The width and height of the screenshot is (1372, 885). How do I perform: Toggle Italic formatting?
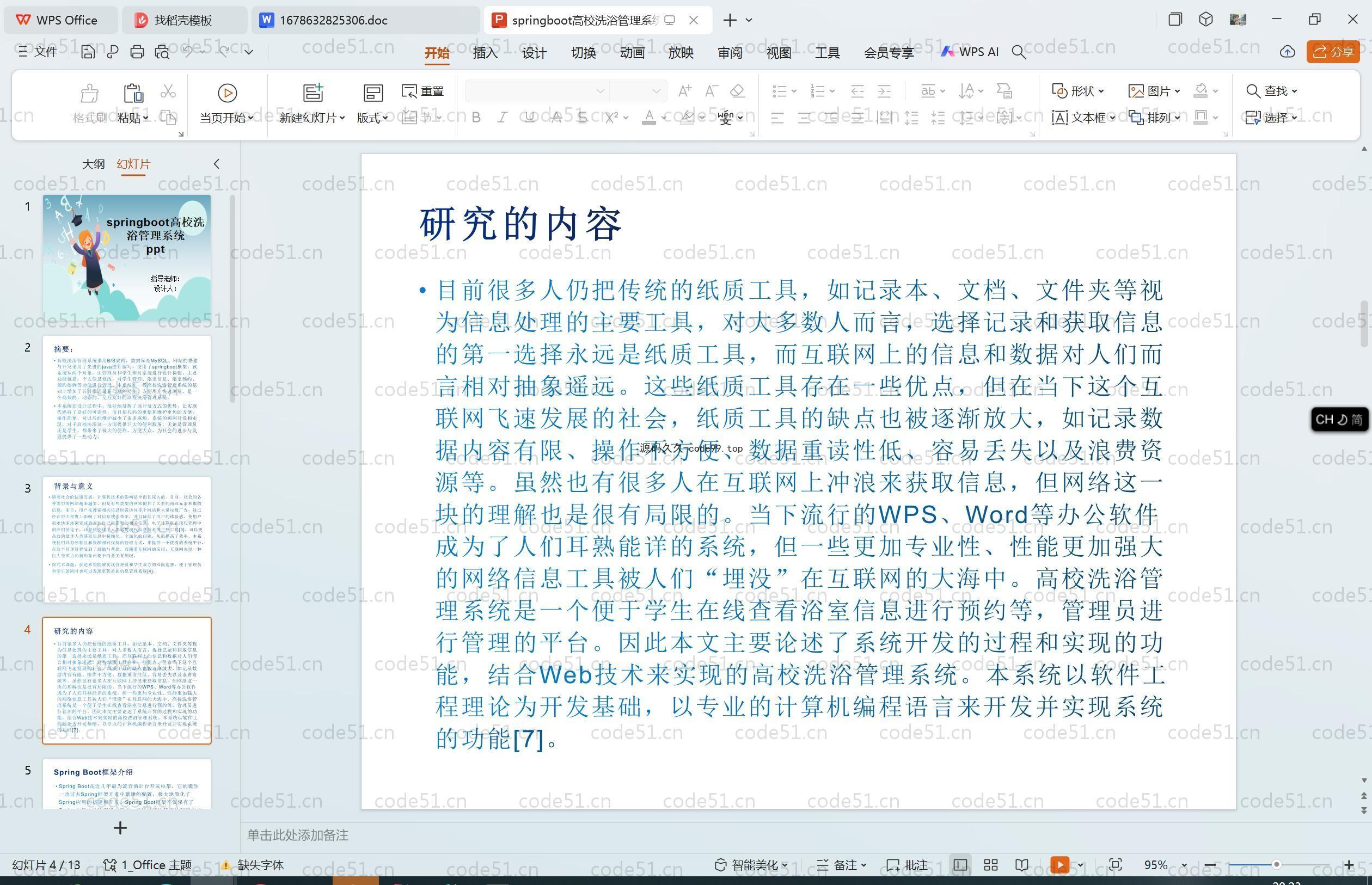point(503,118)
